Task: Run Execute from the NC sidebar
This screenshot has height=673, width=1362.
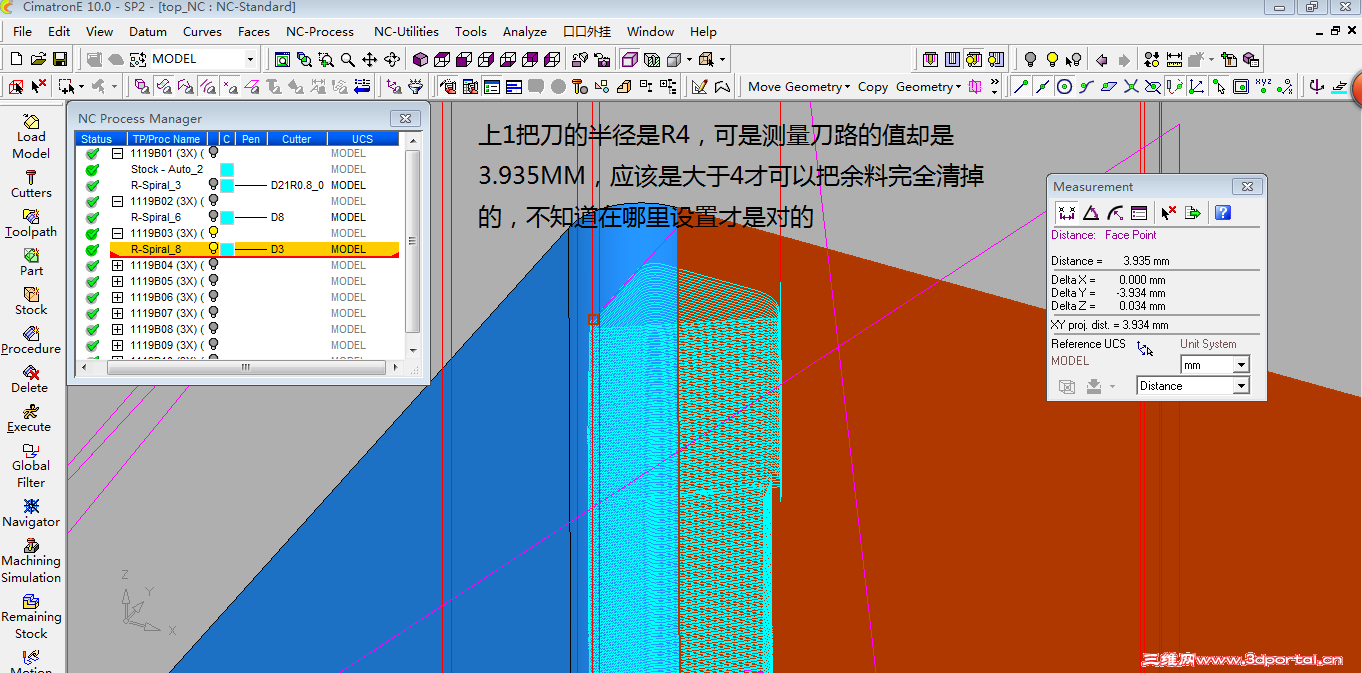Action: pos(29,418)
